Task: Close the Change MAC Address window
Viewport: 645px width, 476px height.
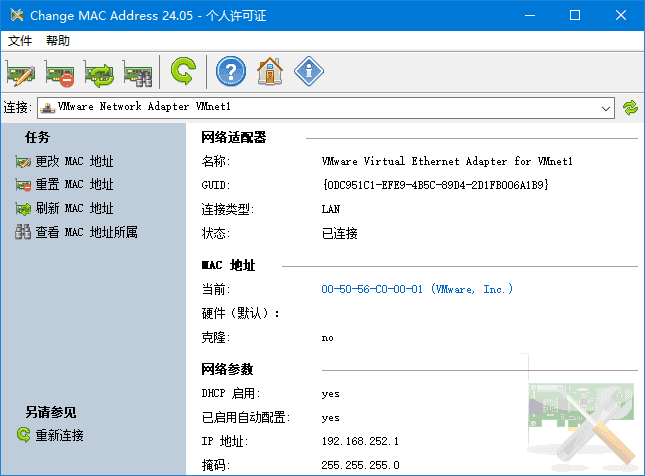Action: [620, 16]
